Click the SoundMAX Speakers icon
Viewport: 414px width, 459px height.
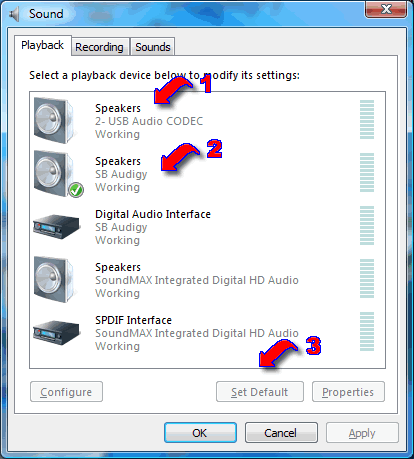55,279
